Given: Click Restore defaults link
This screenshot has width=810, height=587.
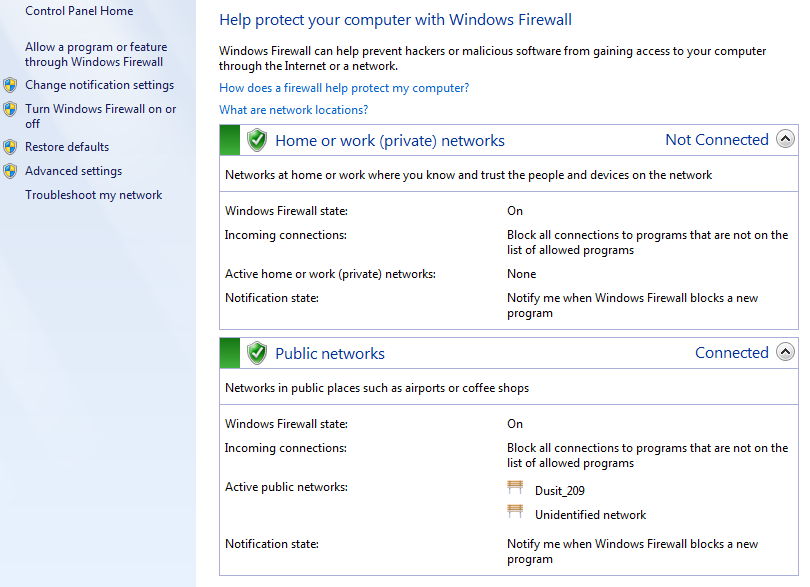Looking at the screenshot, I should 67,147.
